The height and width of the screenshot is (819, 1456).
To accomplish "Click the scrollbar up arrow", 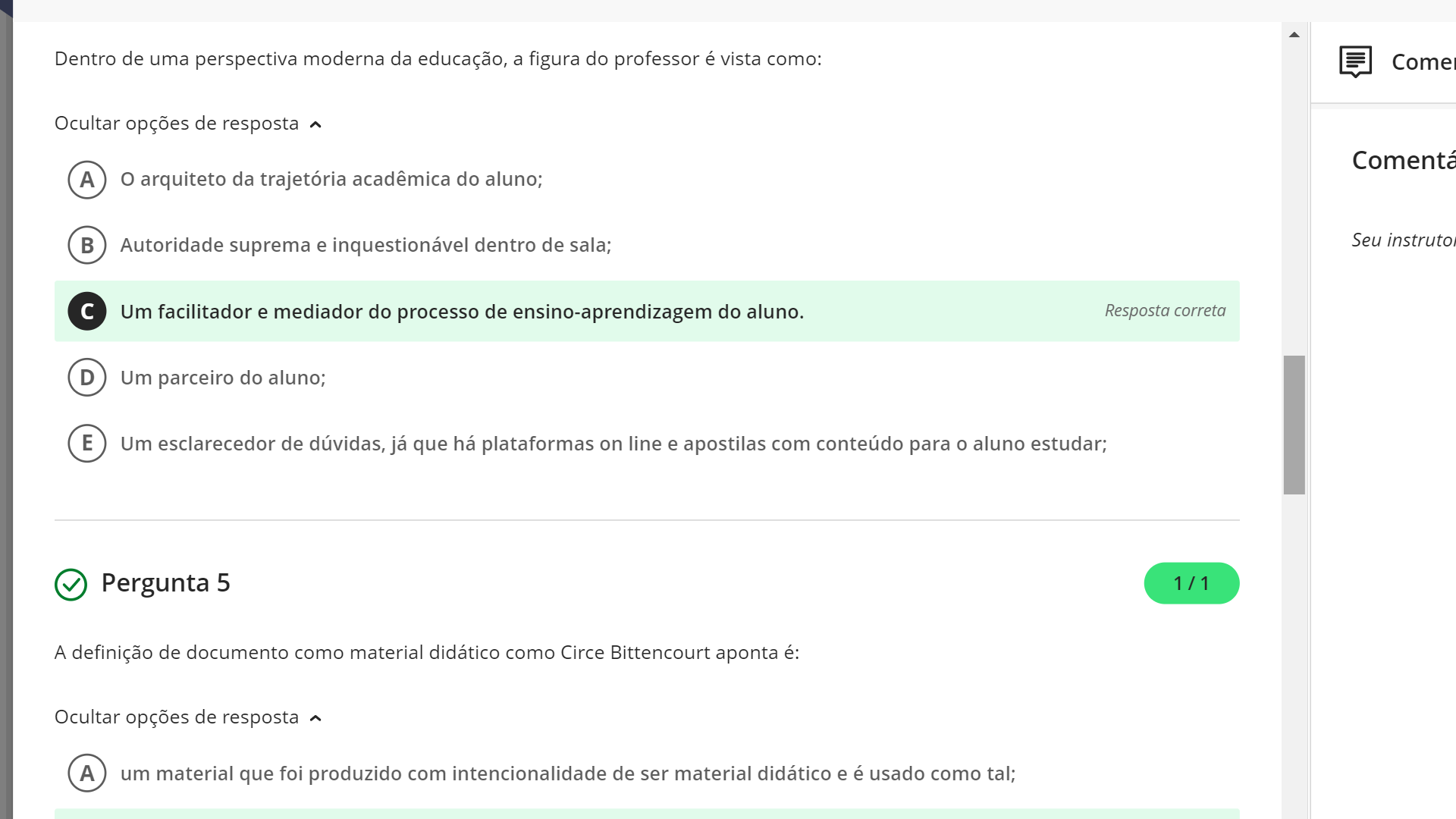I will (1294, 34).
